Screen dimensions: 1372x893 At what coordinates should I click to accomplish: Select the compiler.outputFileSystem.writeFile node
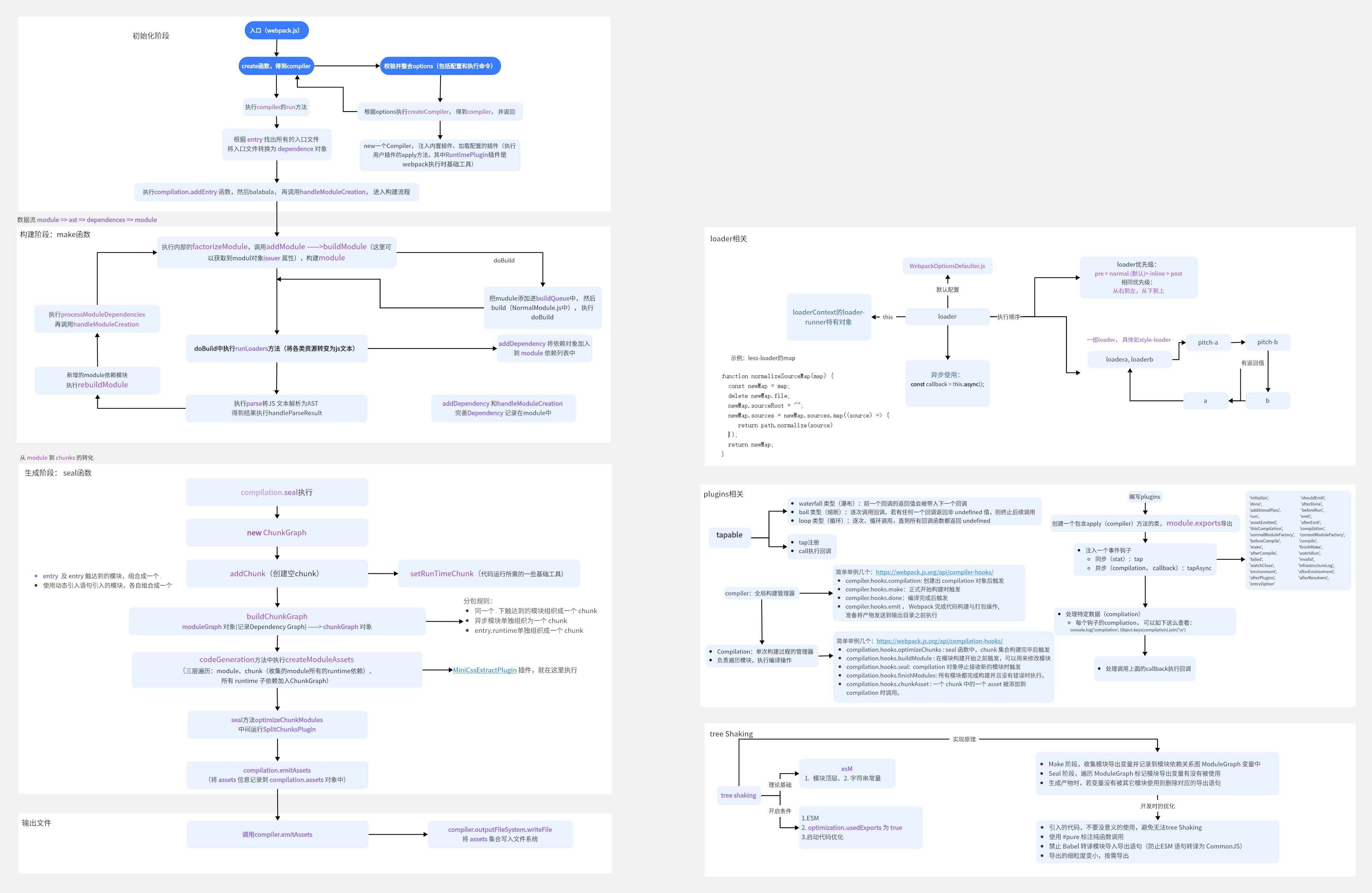pyautogui.click(x=500, y=834)
